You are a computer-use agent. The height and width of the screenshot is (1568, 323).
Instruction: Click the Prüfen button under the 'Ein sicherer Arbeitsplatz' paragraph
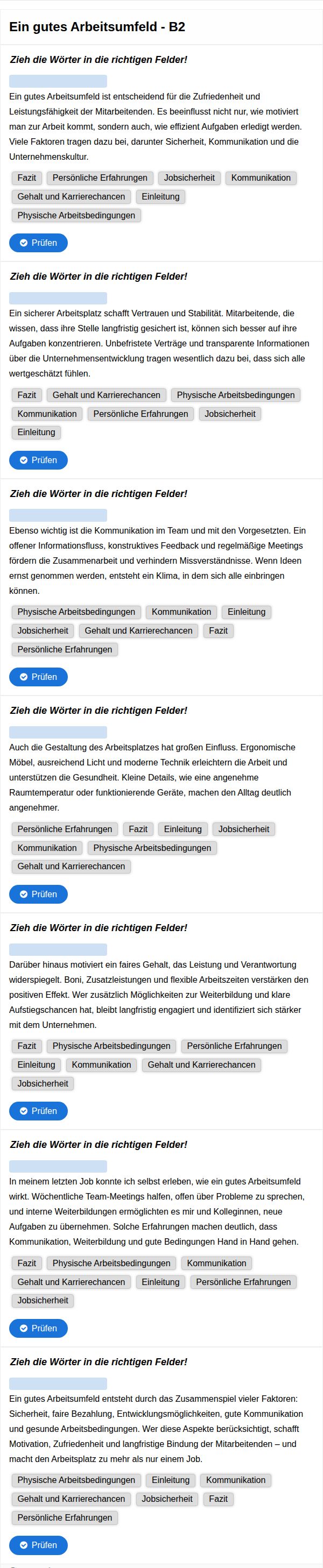coord(38,460)
